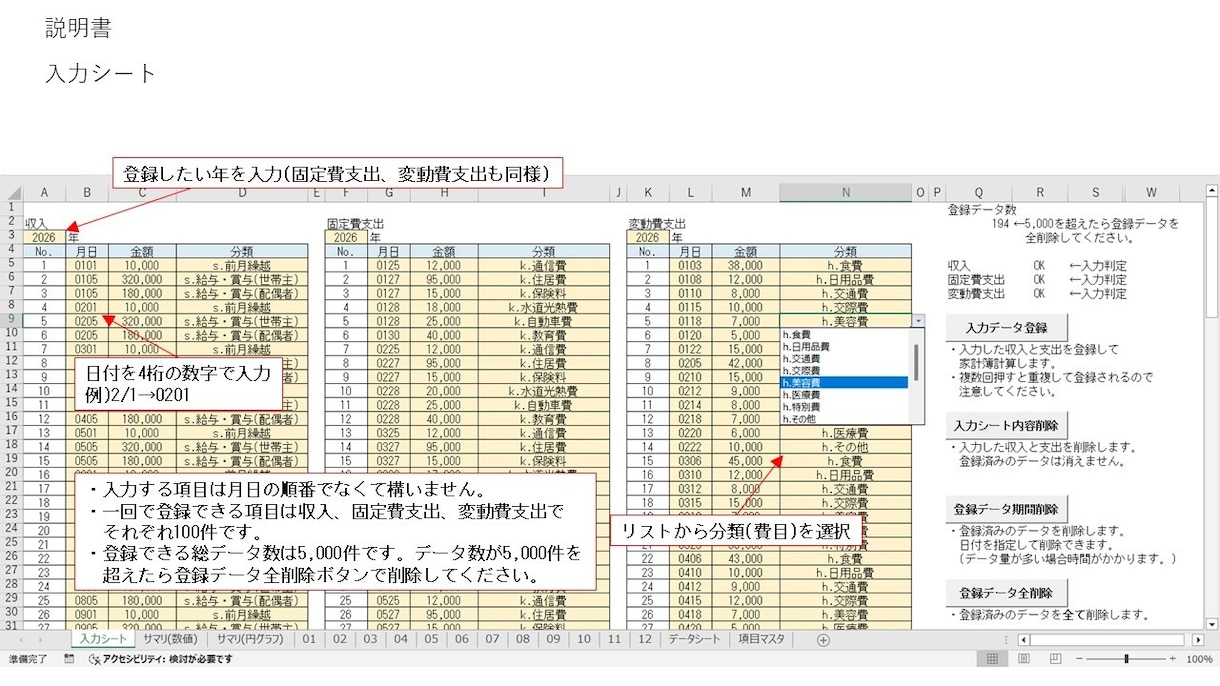Choose h.交通費 from the dropdown list
This screenshot has height=686, width=1220.
pos(843,358)
